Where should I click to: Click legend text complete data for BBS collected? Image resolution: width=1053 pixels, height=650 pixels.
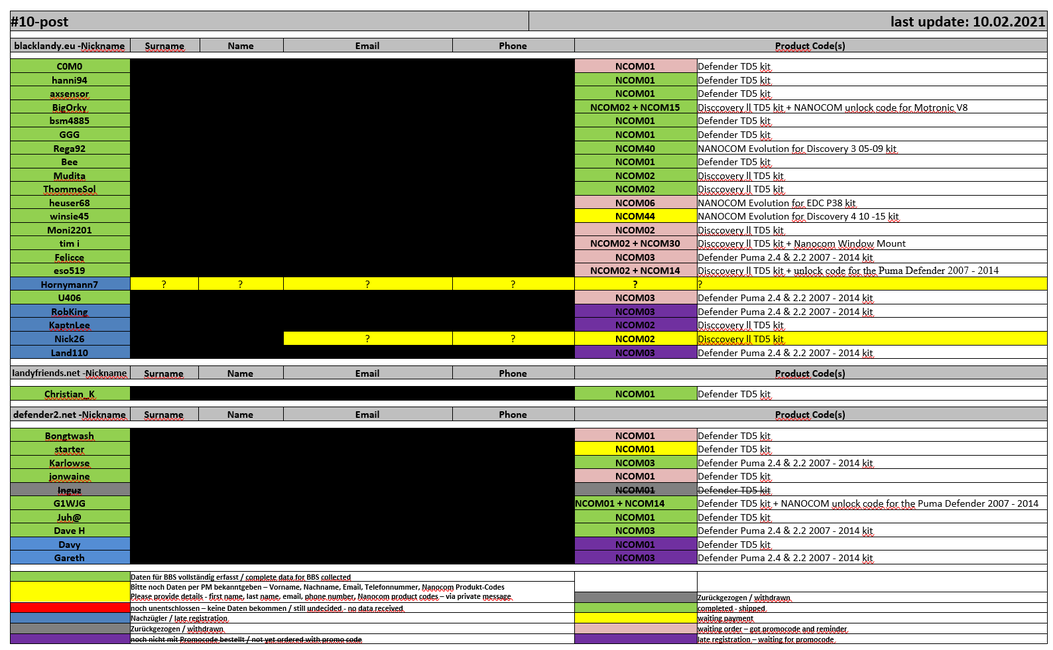298,577
